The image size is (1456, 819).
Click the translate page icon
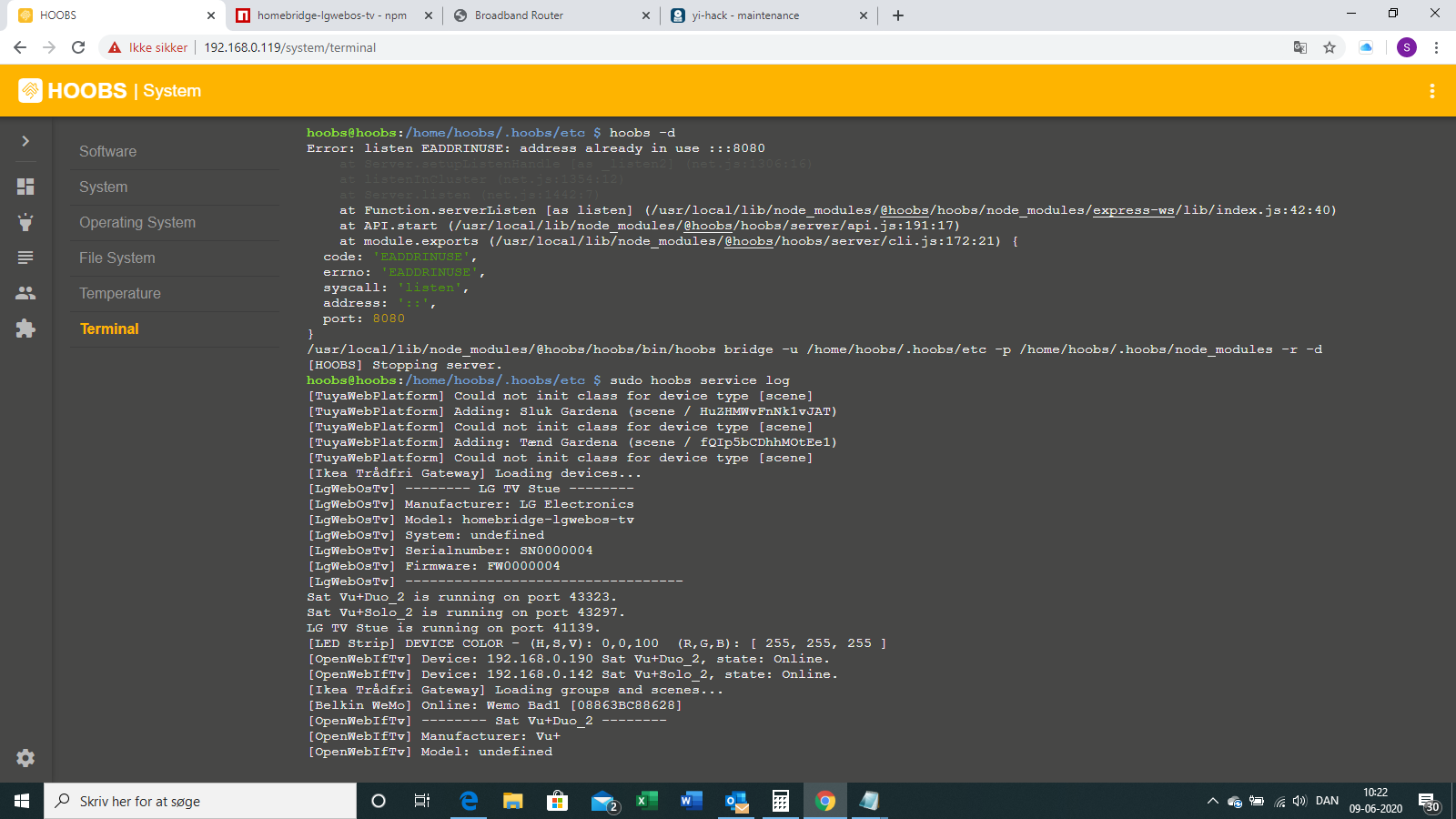[1300, 47]
